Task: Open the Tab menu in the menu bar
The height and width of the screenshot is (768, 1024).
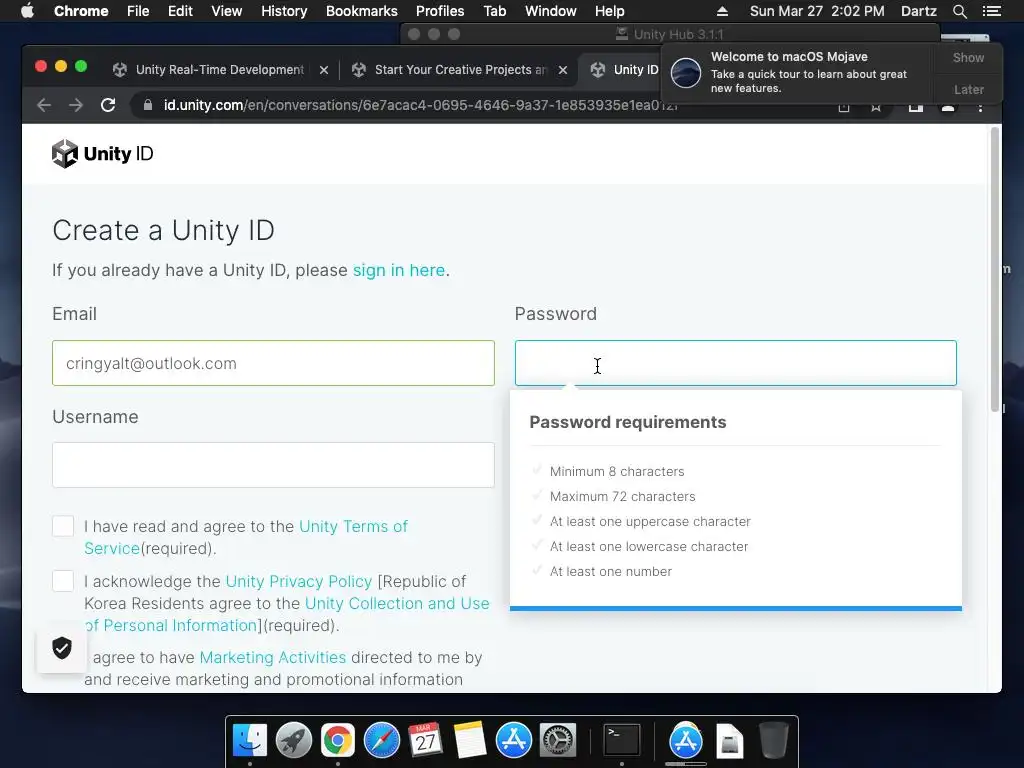Action: (x=495, y=11)
